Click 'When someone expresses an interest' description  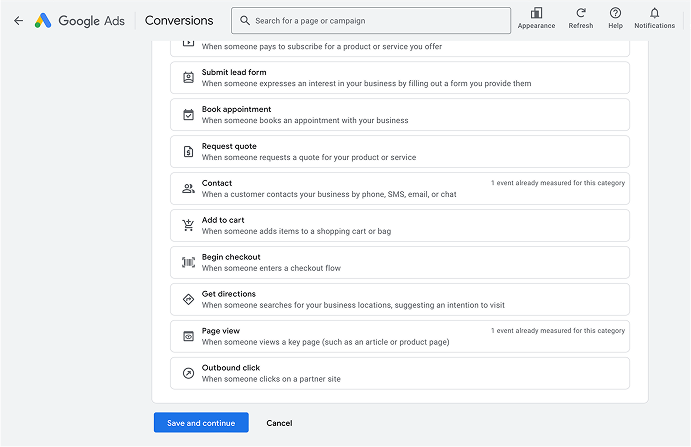pos(366,83)
